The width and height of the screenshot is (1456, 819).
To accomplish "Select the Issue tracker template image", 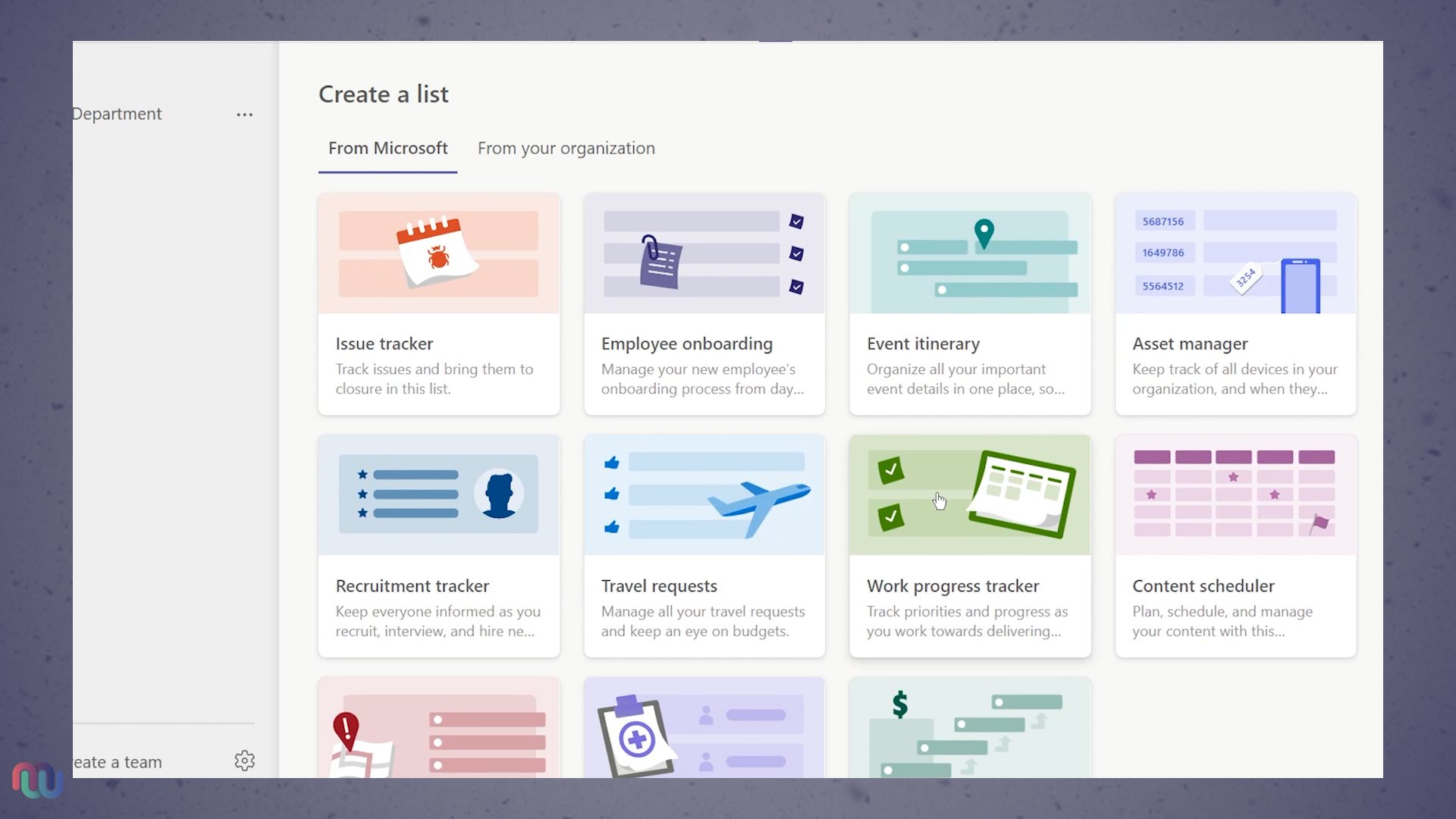I will coord(439,253).
